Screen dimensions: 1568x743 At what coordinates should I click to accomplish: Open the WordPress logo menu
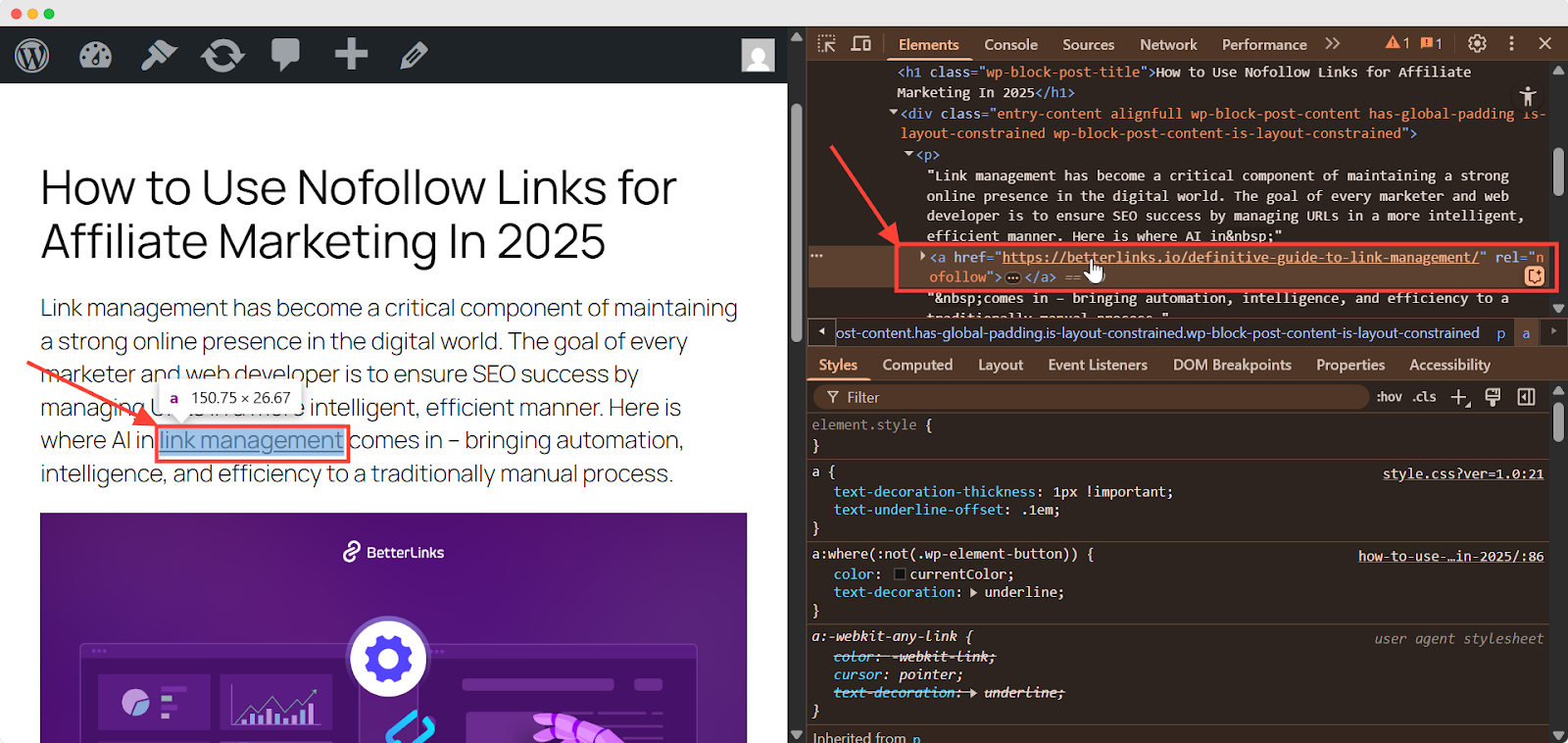pos(32,55)
